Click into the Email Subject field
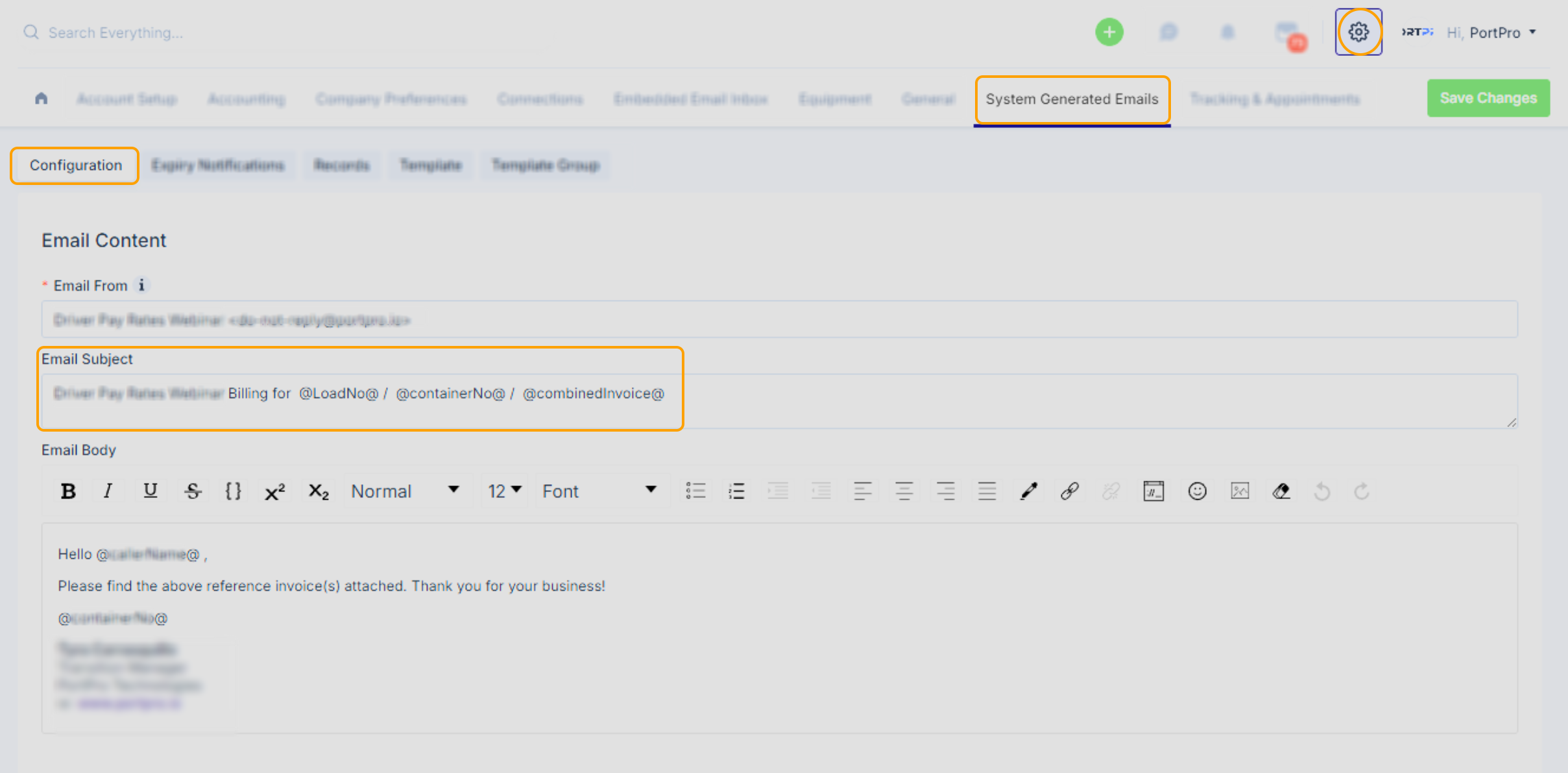 pyautogui.click(x=778, y=401)
